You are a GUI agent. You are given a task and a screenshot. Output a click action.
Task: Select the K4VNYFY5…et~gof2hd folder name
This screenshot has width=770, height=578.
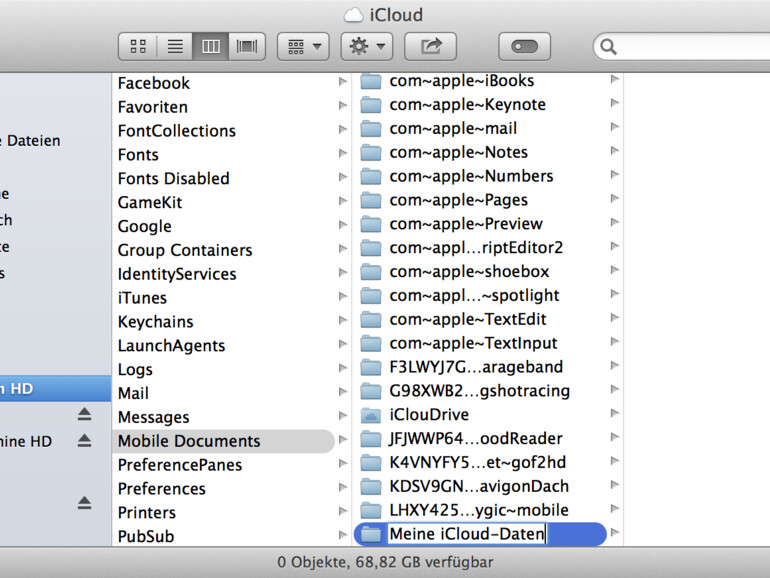[x=478, y=462]
